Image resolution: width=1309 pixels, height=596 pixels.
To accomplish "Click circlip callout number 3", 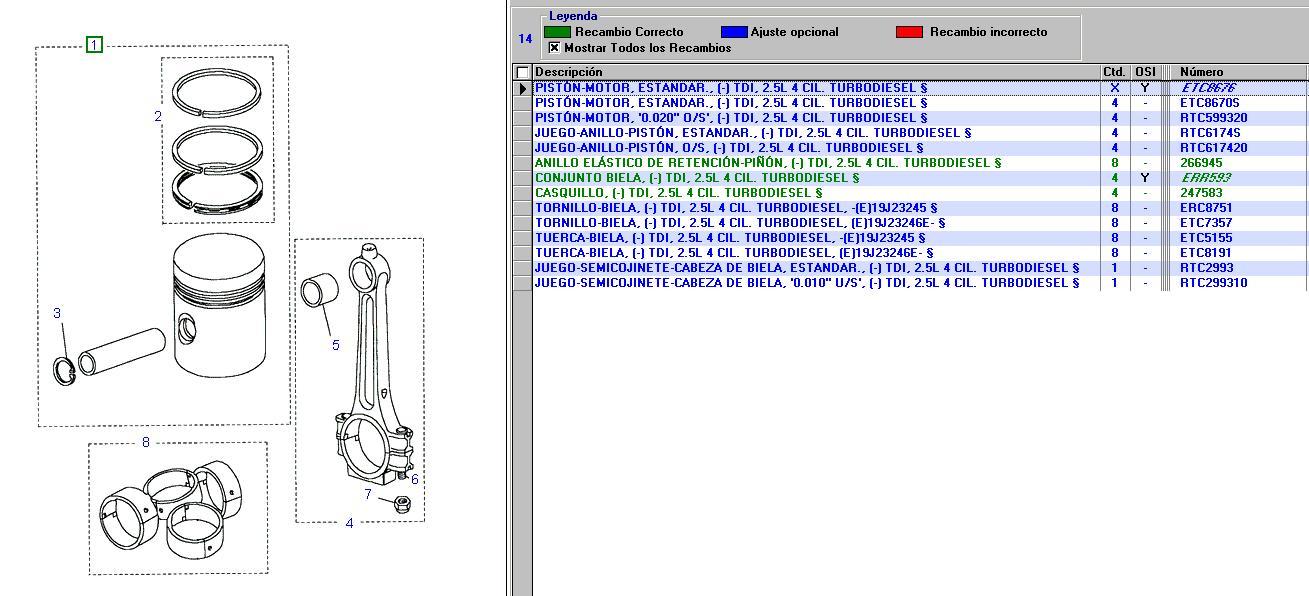I will pyautogui.click(x=57, y=313).
